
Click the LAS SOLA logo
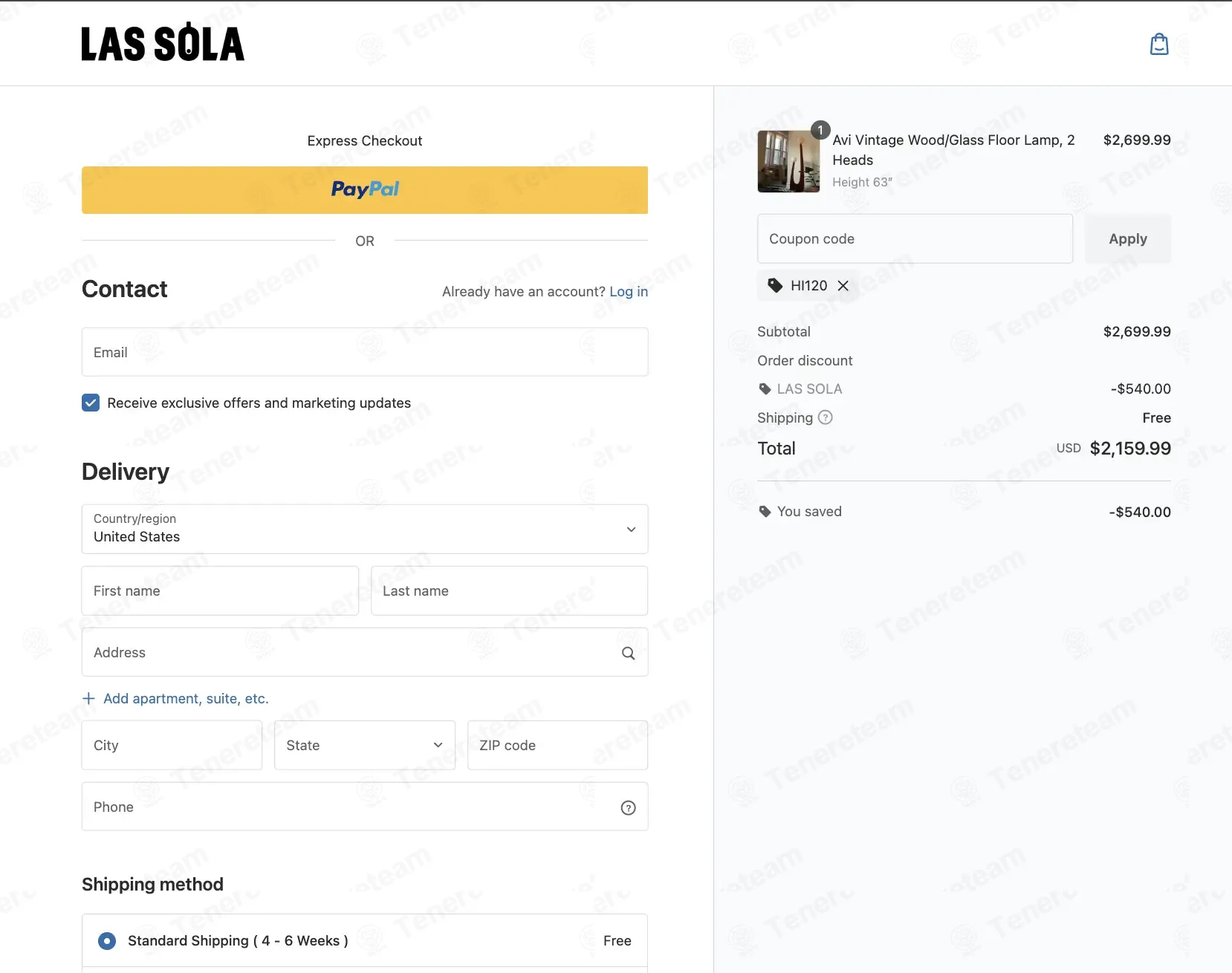coord(163,42)
